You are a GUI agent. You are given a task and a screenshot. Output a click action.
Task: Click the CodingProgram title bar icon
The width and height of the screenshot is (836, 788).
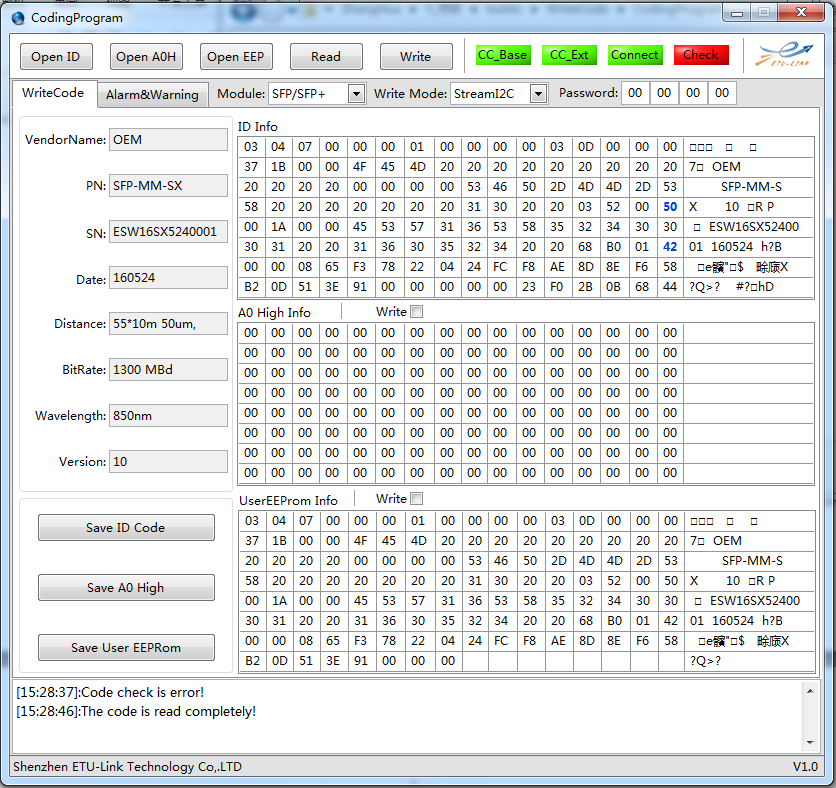(x=18, y=18)
